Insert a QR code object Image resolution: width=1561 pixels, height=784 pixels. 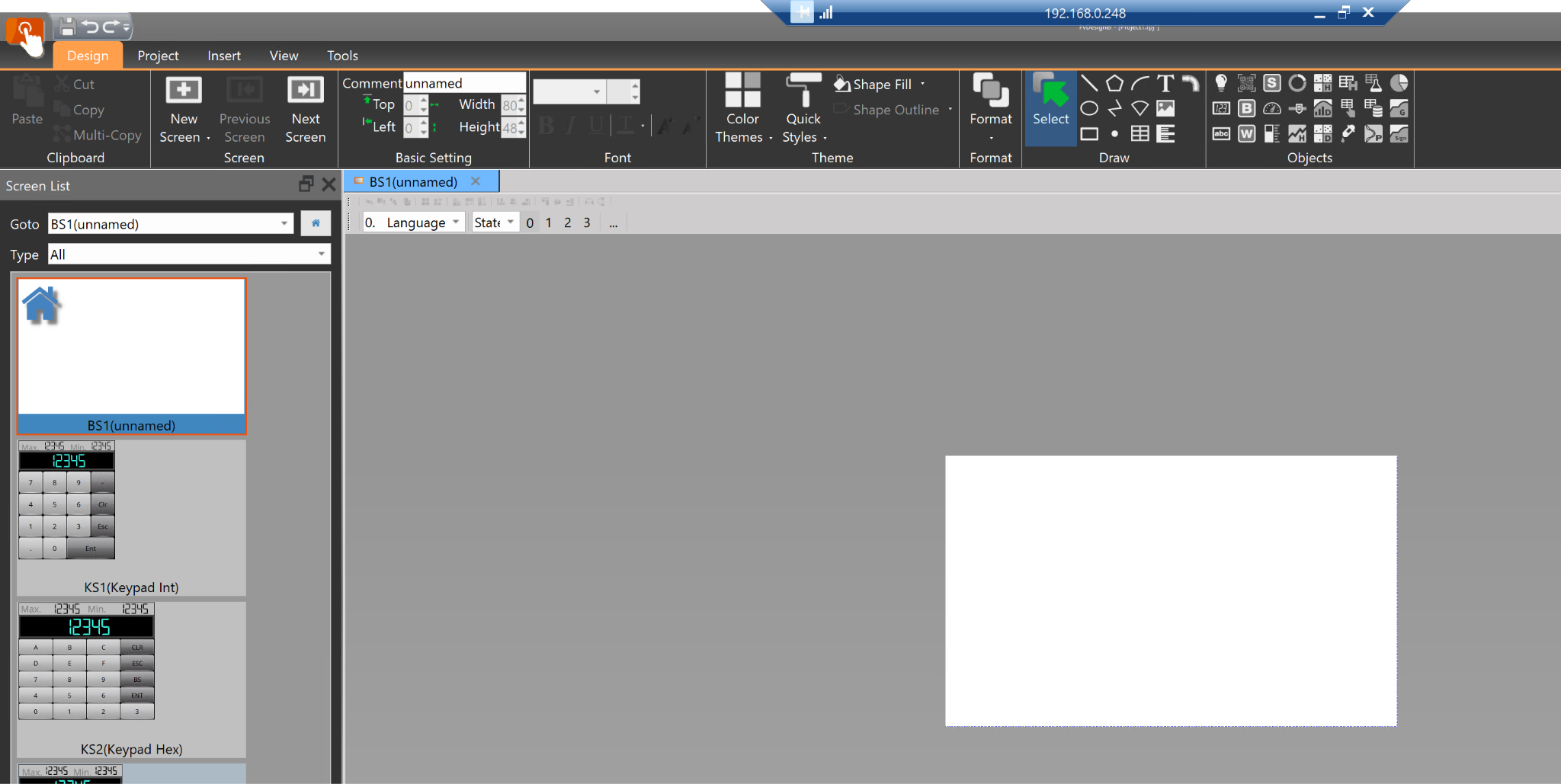pyautogui.click(x=1246, y=84)
